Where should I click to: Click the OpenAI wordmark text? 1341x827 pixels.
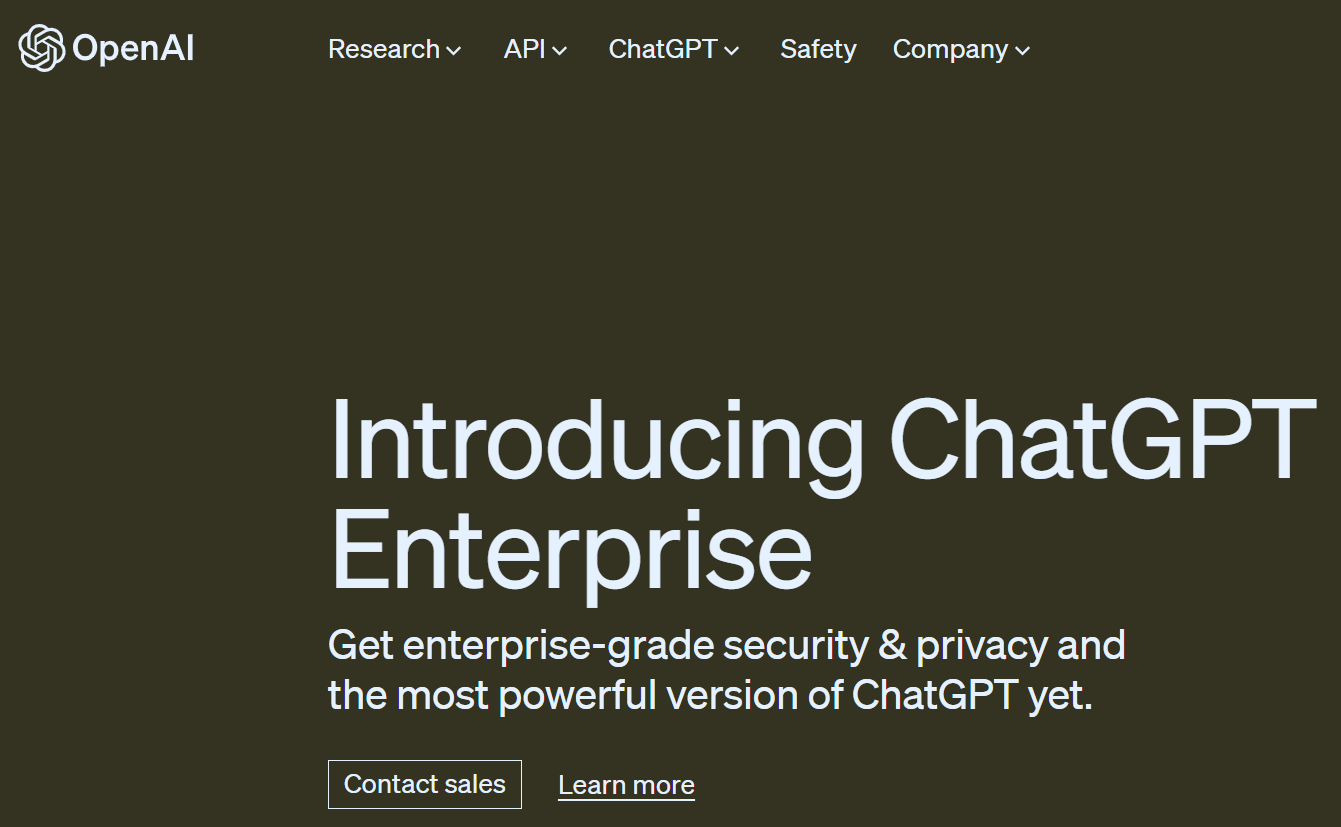133,49
